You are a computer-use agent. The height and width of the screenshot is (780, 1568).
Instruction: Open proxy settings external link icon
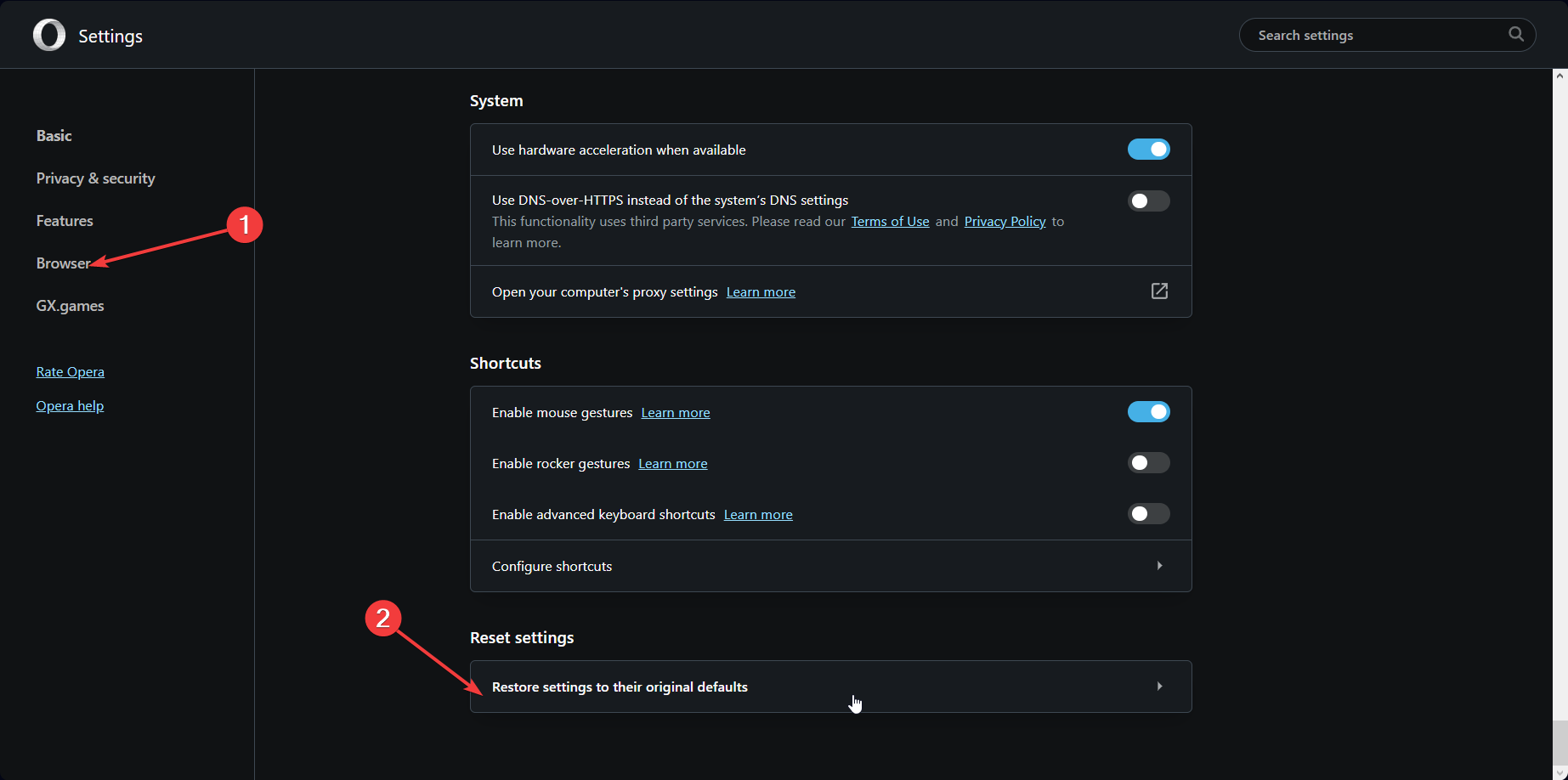point(1159,291)
